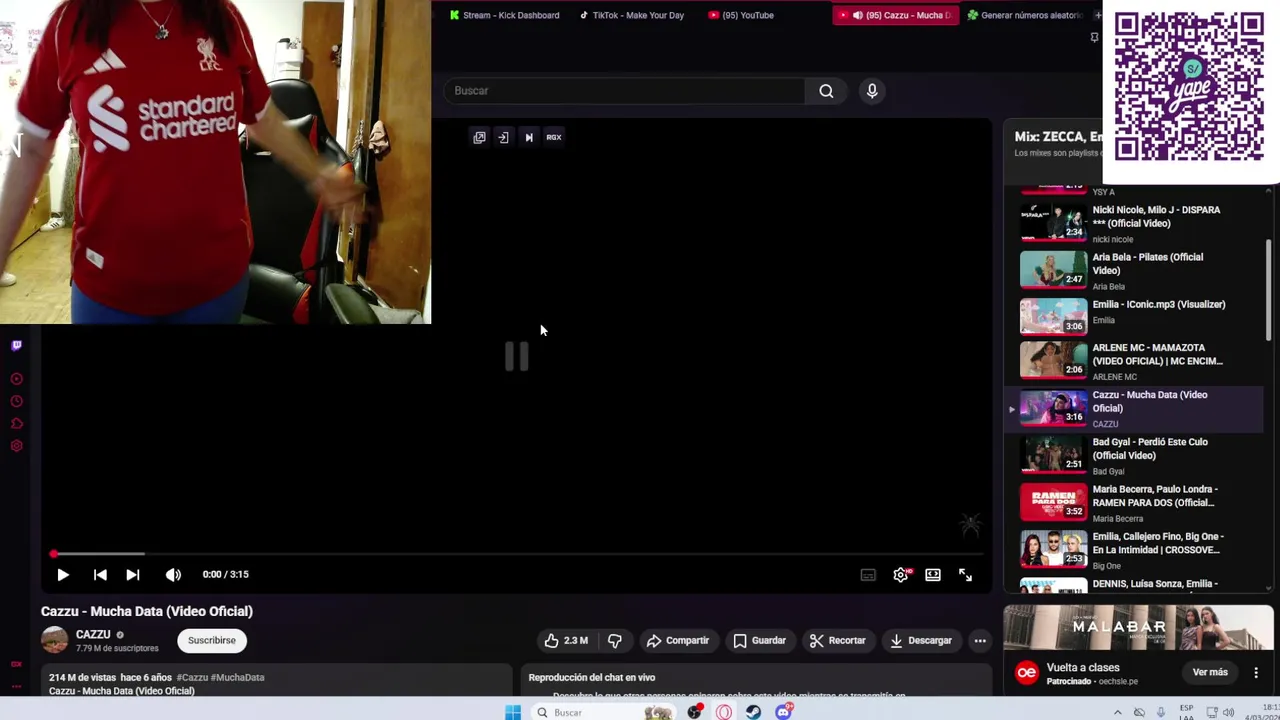This screenshot has width=1280, height=720.
Task: Switch to TikTok - Make Your Day tab
Action: (x=631, y=15)
